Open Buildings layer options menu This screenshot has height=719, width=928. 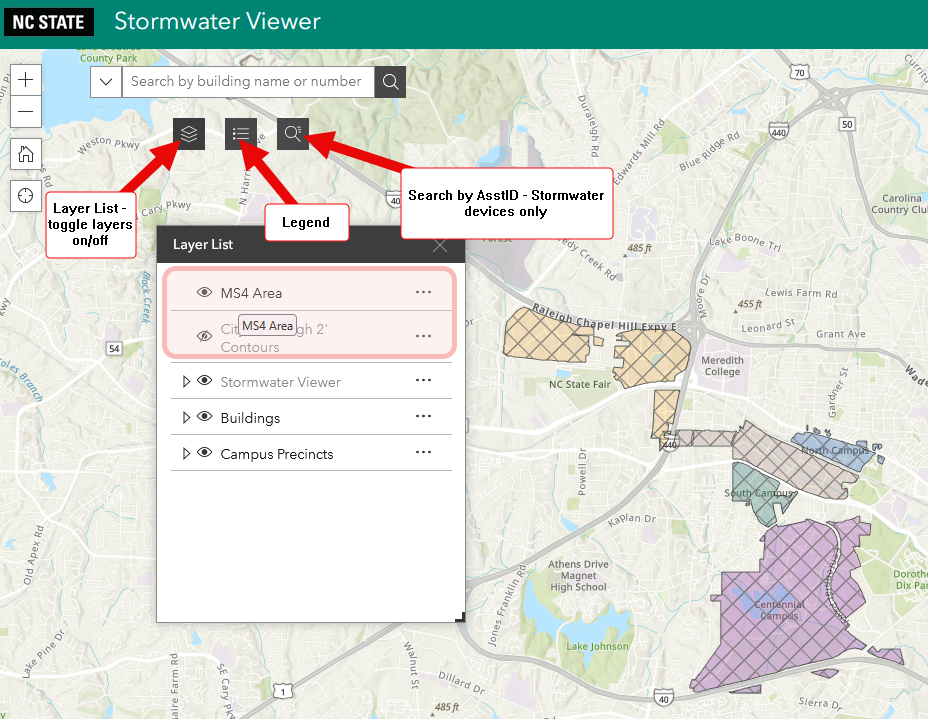click(x=423, y=417)
